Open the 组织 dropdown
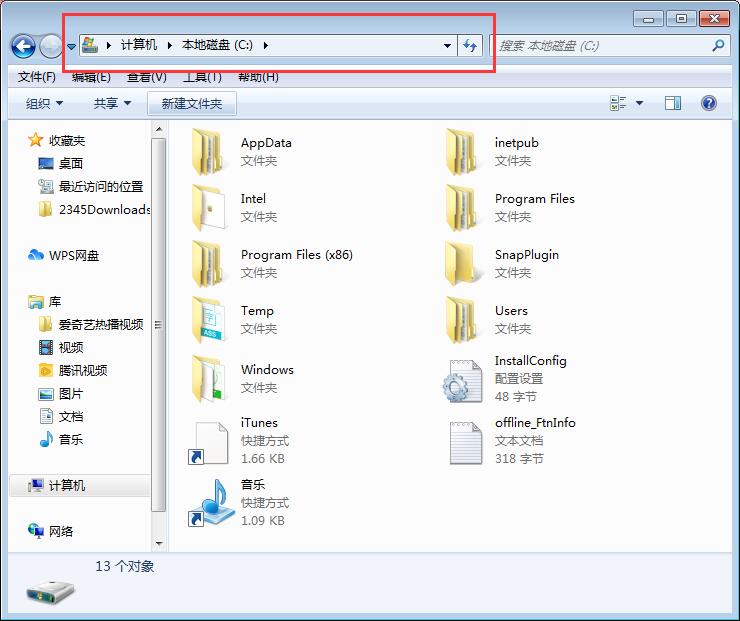This screenshot has height=621, width=740. [44, 103]
